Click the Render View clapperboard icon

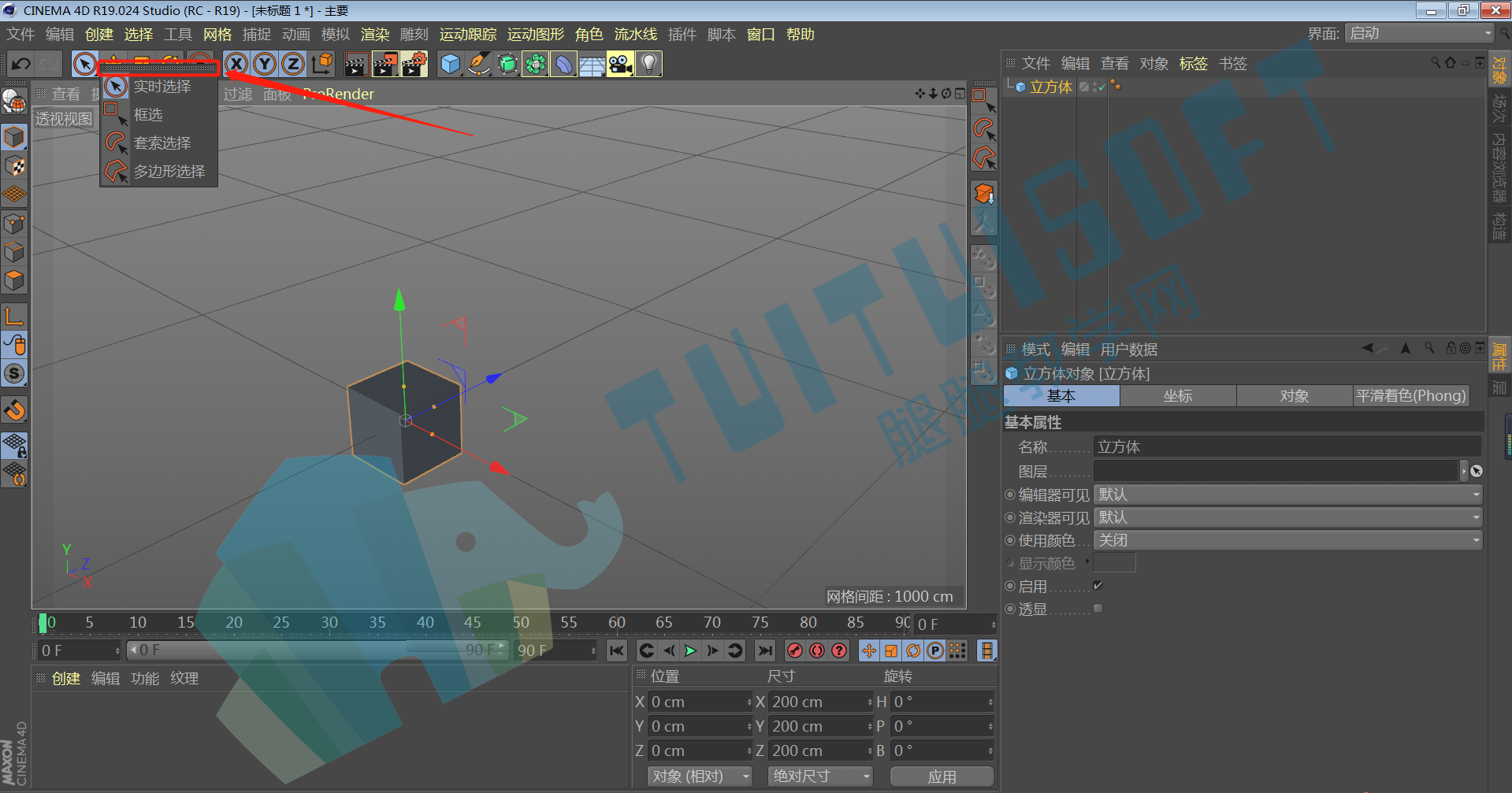click(356, 64)
